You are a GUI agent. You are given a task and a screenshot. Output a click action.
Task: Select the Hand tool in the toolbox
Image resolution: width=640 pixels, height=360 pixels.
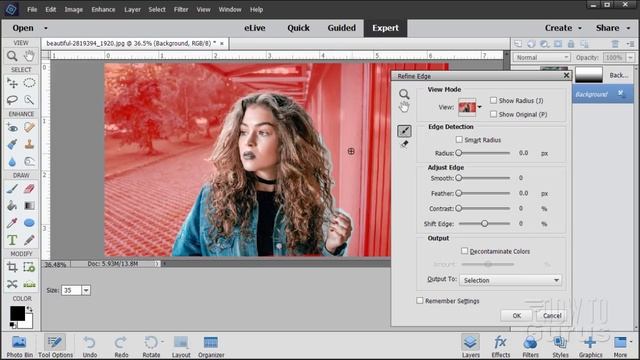point(29,56)
